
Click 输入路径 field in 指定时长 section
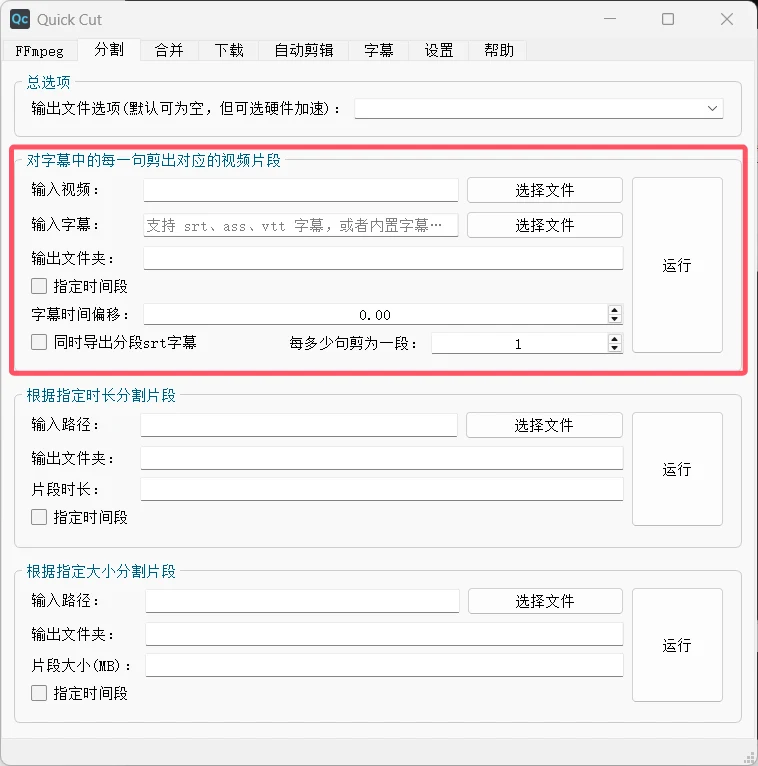click(299, 425)
